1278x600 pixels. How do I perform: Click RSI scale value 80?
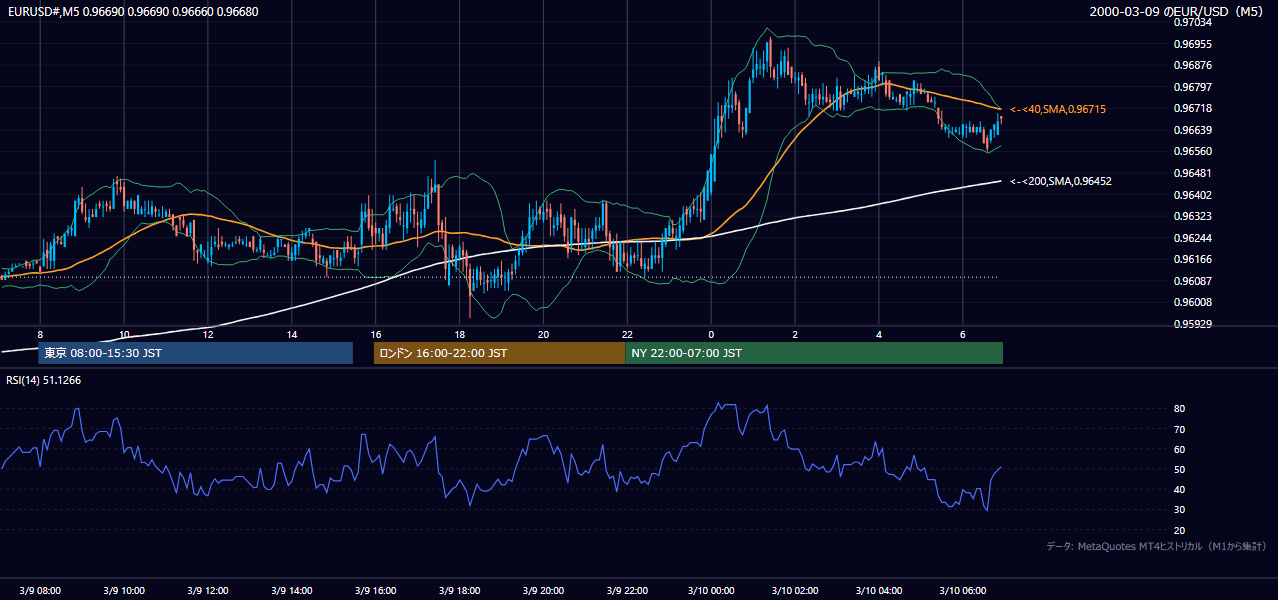click(x=1179, y=409)
